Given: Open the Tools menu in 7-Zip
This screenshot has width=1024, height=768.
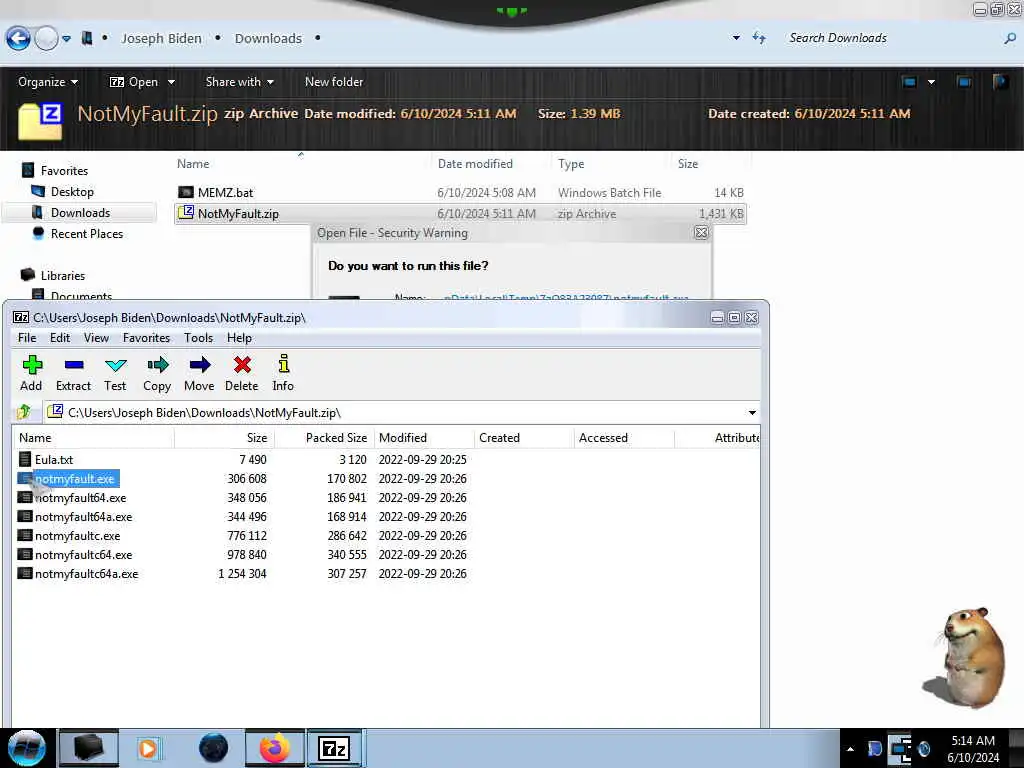Looking at the screenshot, I should (x=198, y=338).
